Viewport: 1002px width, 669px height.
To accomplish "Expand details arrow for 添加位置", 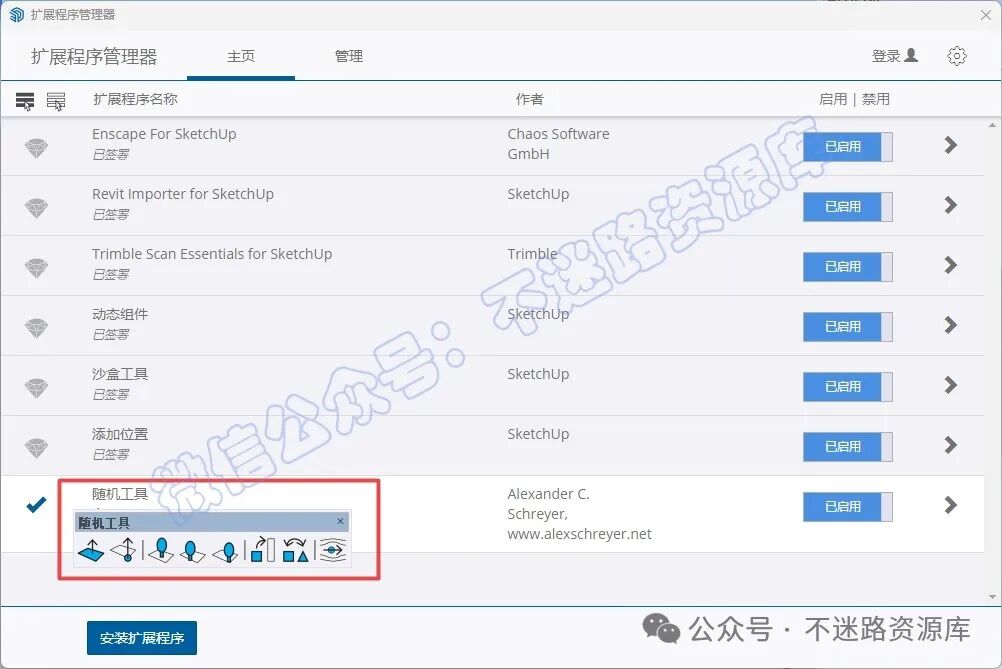I will pyautogui.click(x=951, y=445).
